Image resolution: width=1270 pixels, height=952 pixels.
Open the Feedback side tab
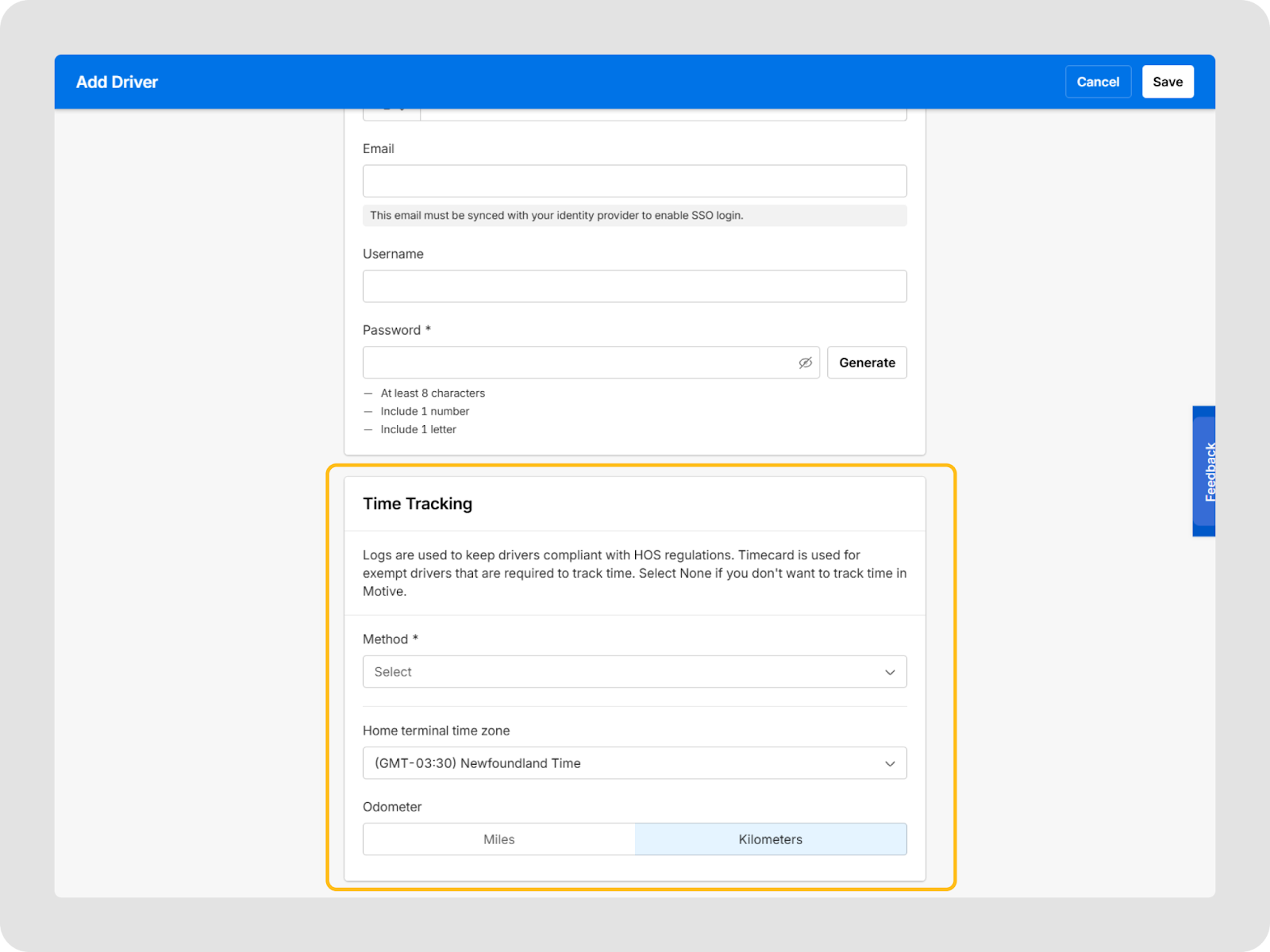pyautogui.click(x=1204, y=471)
